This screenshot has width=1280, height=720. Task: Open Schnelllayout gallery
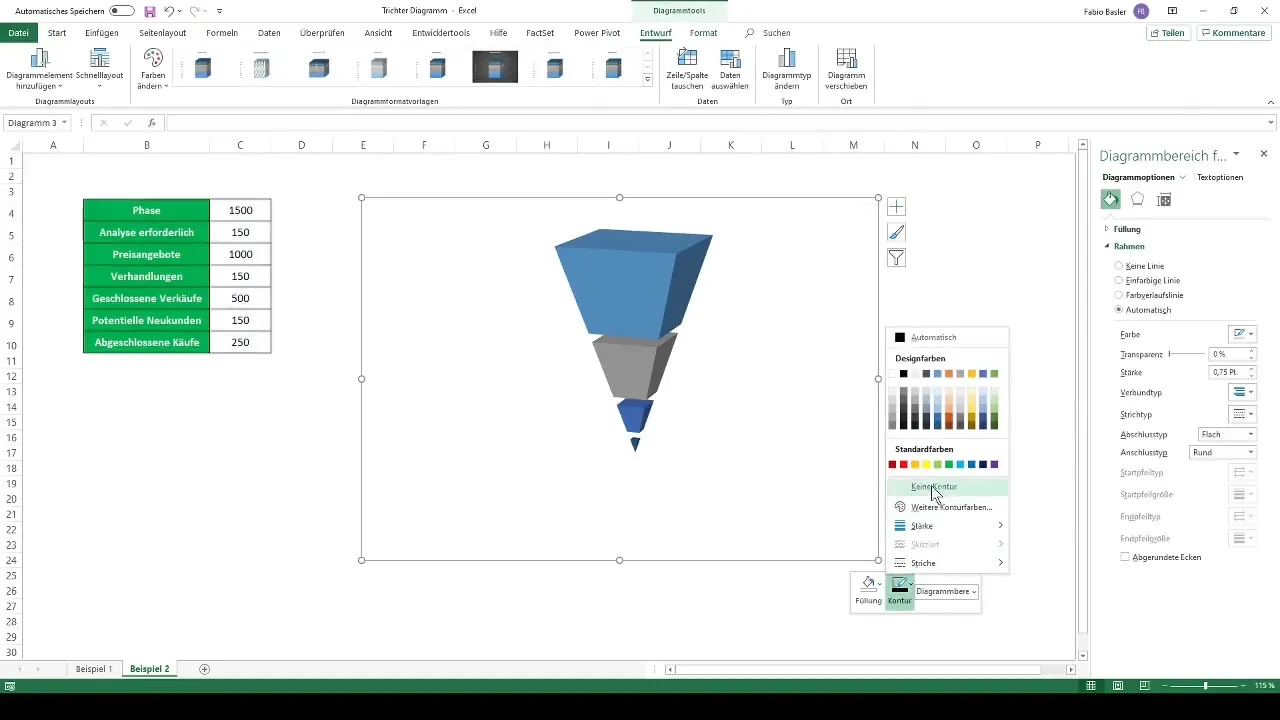click(99, 70)
